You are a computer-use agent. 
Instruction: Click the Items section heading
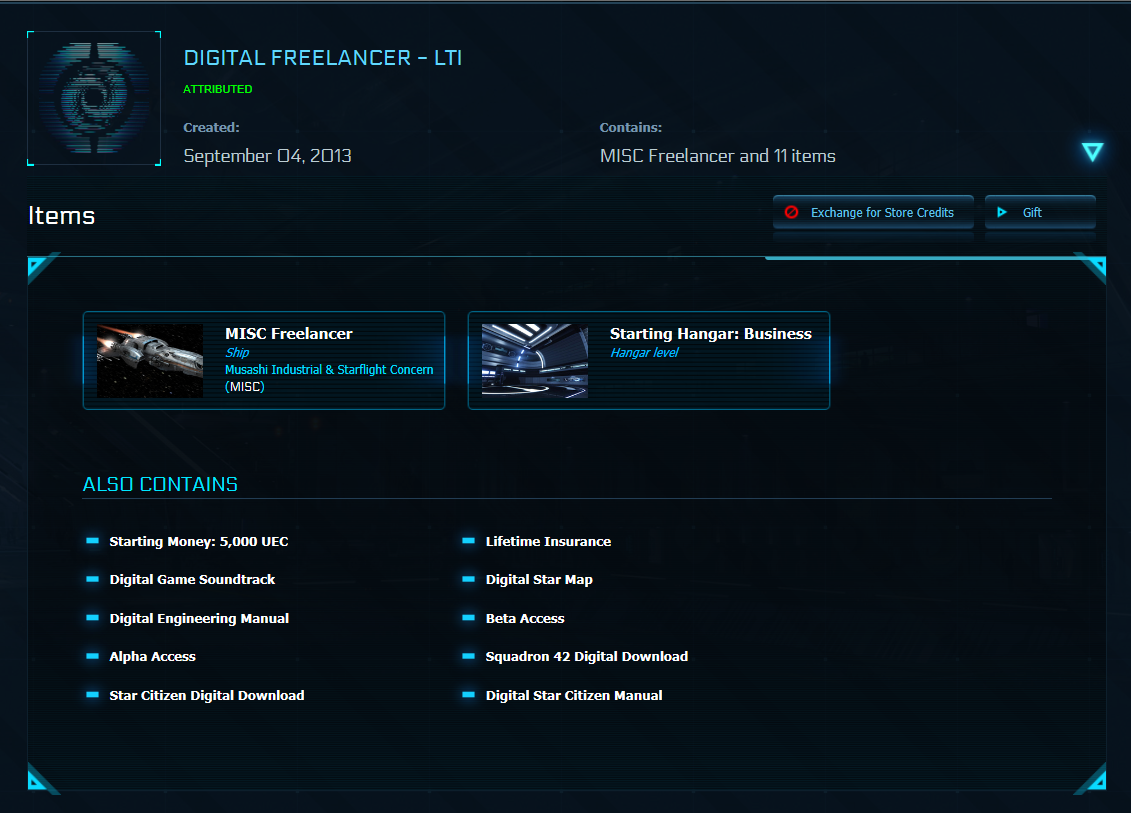(61, 216)
